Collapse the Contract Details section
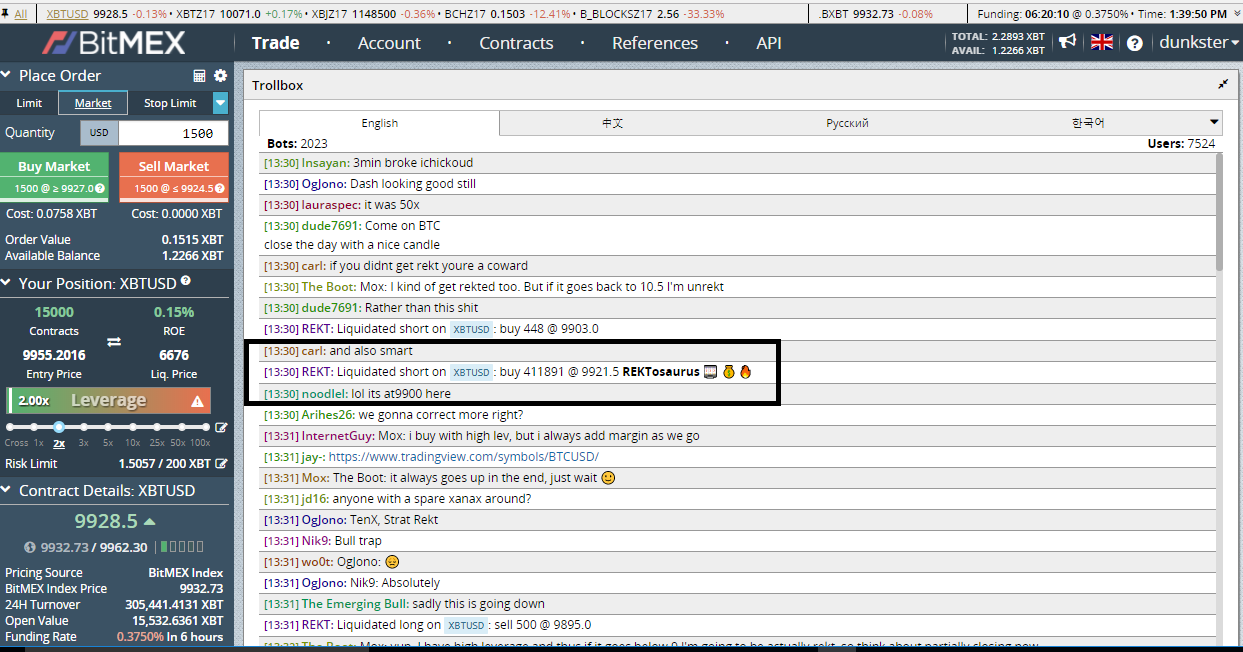Screen dimensions: 1243x652 click(x=7, y=490)
